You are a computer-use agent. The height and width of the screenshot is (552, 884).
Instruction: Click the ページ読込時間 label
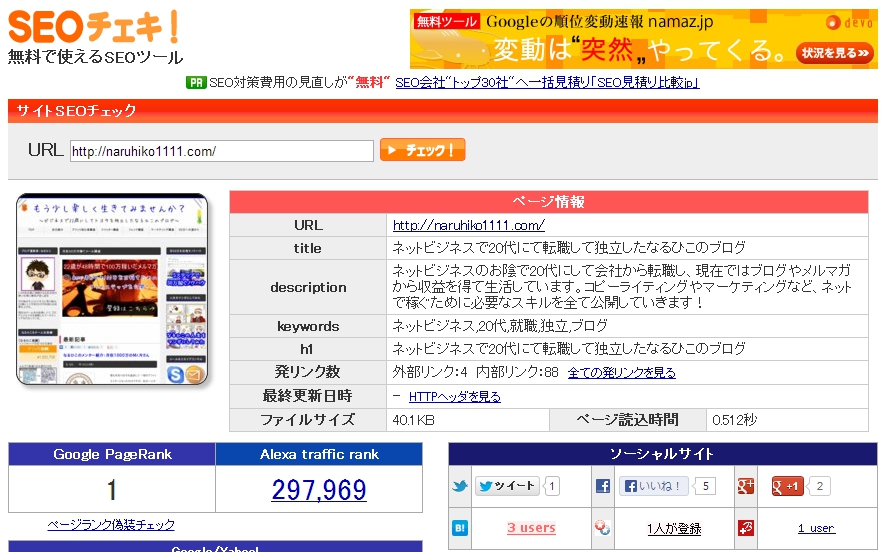point(627,420)
